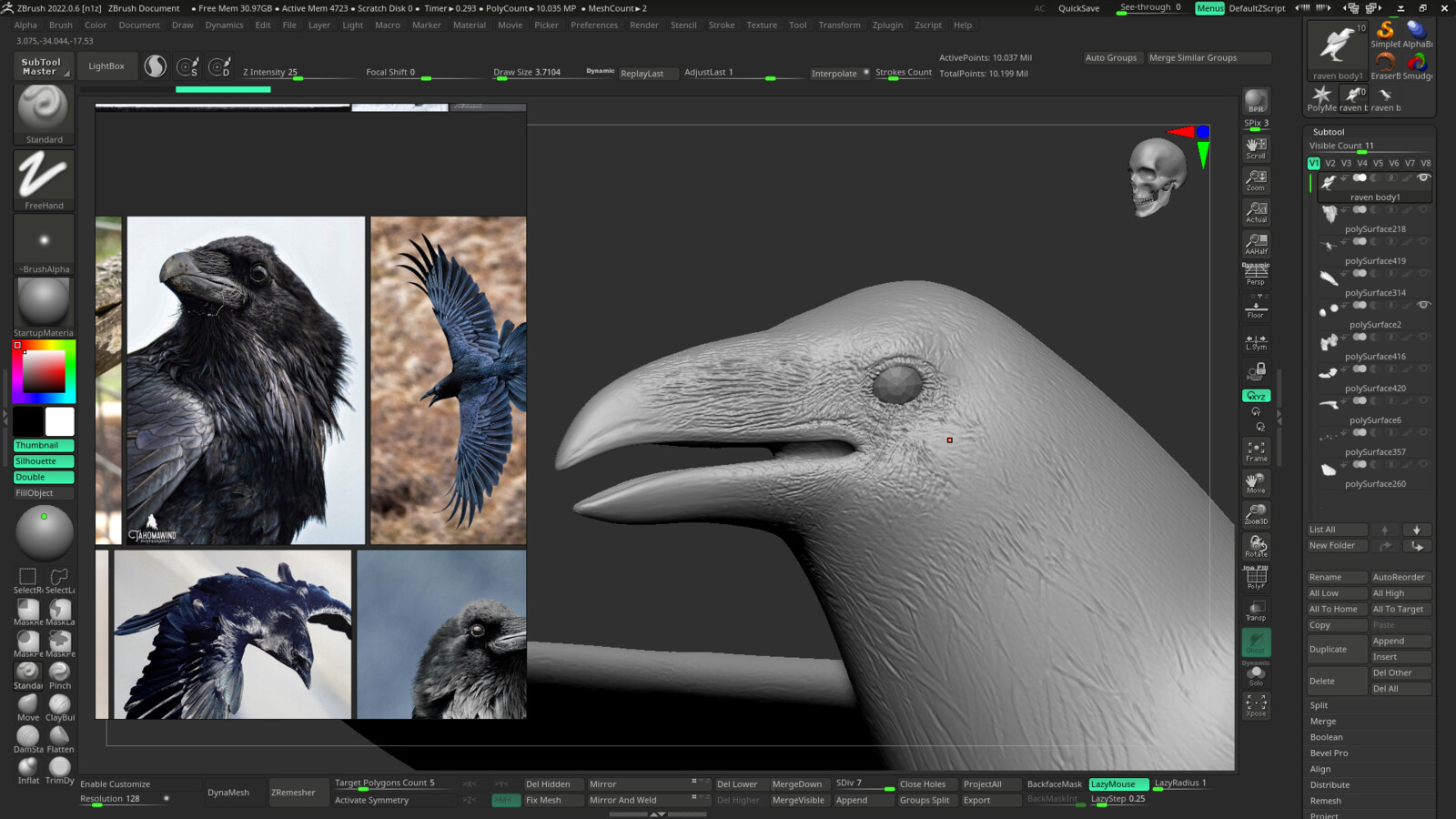1456x819 pixels.
Task: Choose the SelectRect tool
Action: point(28,581)
